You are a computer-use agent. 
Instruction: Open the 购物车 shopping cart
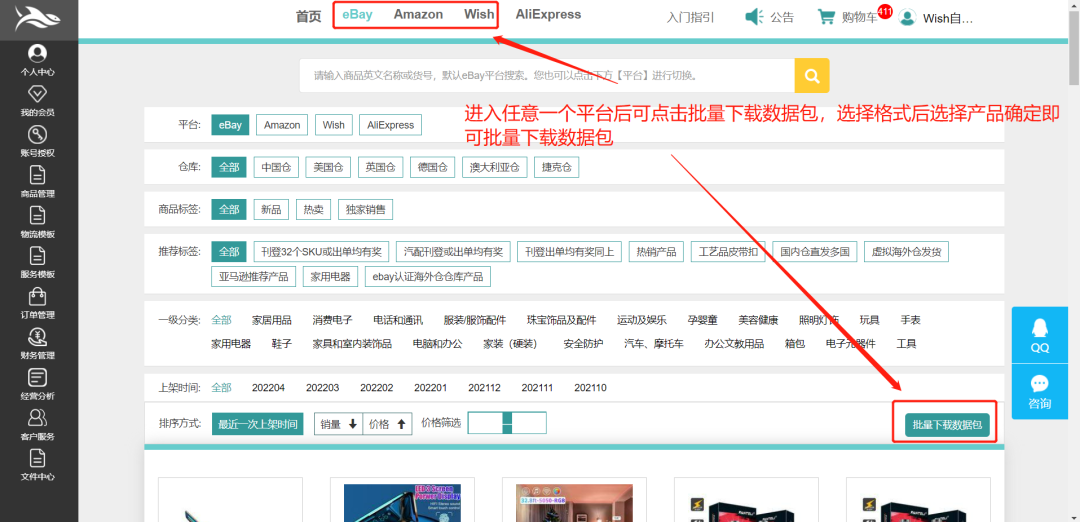(847, 17)
